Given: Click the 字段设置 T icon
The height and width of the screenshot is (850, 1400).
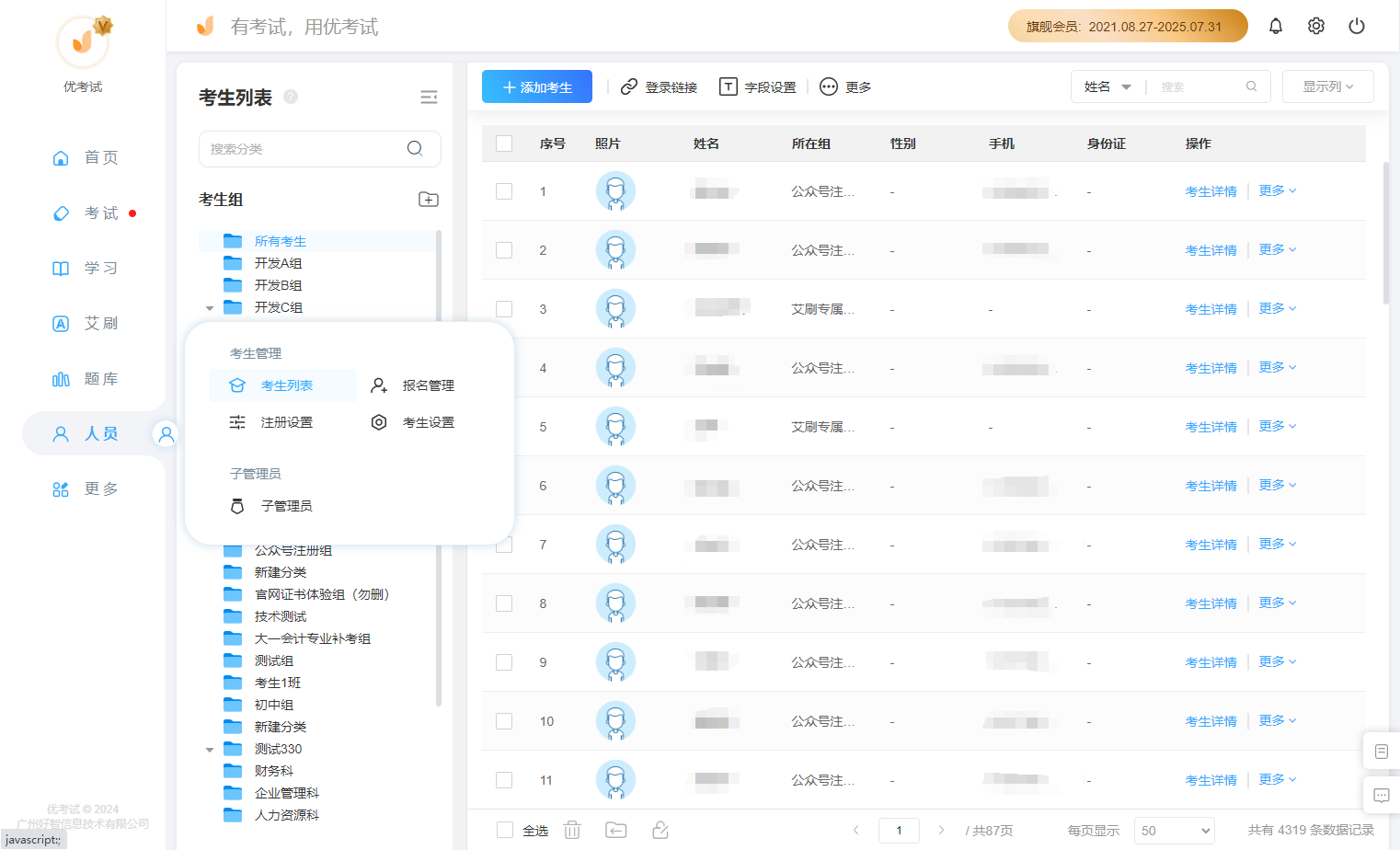Looking at the screenshot, I should [729, 86].
